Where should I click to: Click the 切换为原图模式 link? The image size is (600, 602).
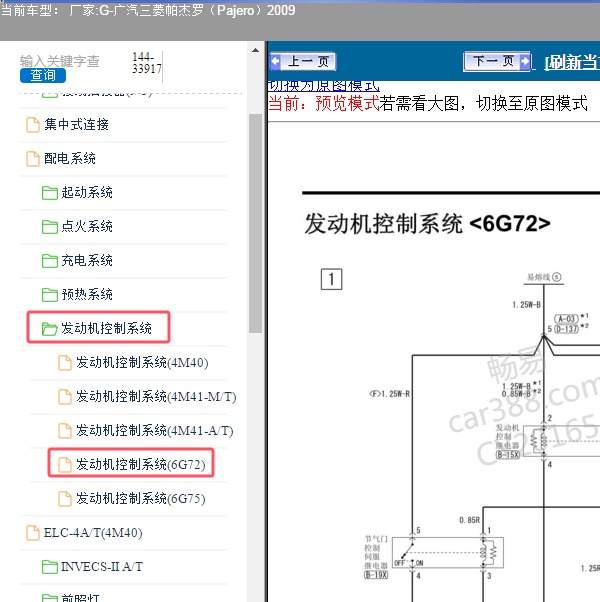tap(324, 86)
